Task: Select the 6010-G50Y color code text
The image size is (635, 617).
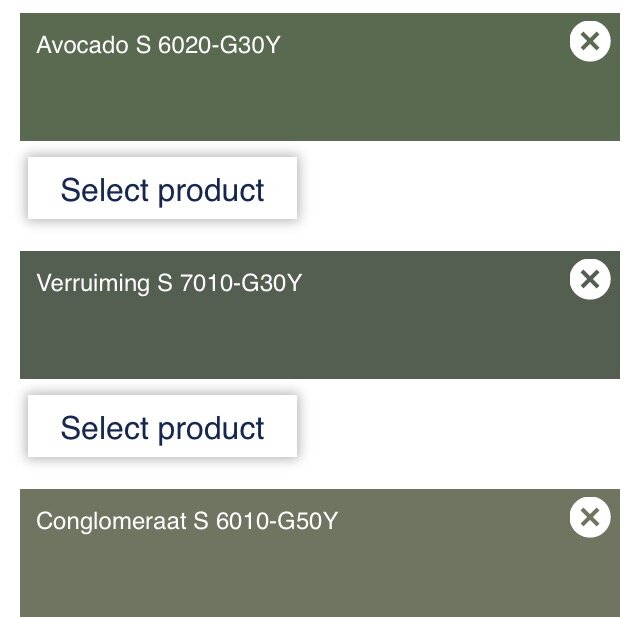Action: [277, 521]
